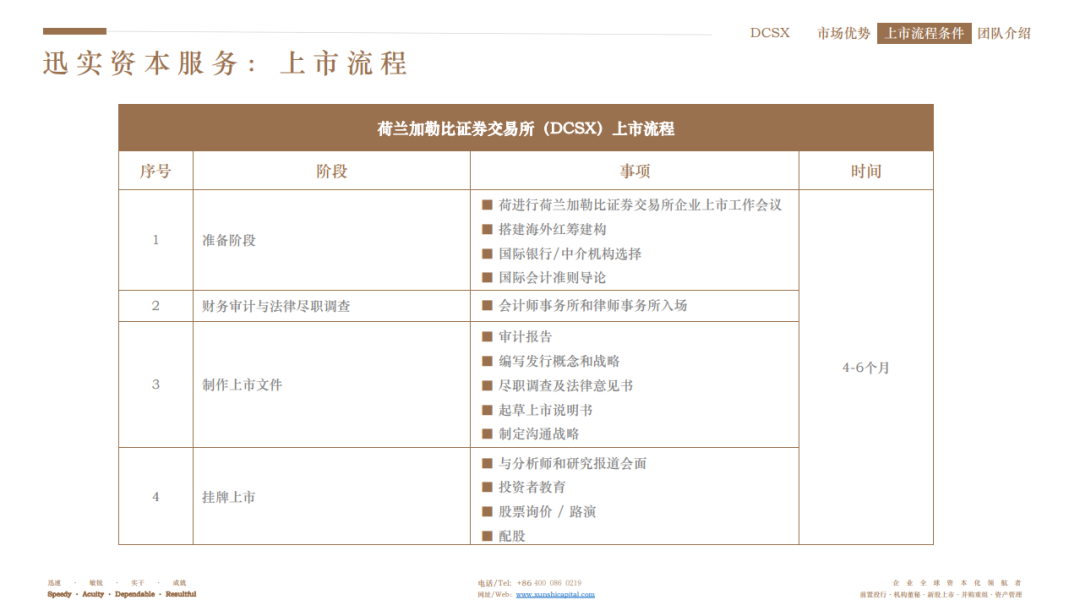The width and height of the screenshot is (1080, 600).
Task: Click the work meeting item ending 企业上市工作会议
Action: tap(640, 205)
